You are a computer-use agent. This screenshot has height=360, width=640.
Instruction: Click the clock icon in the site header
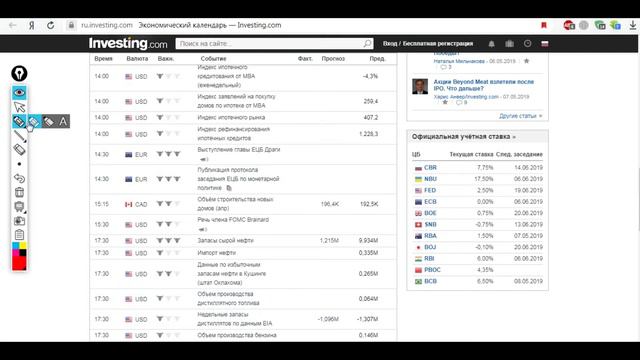[x=527, y=43]
